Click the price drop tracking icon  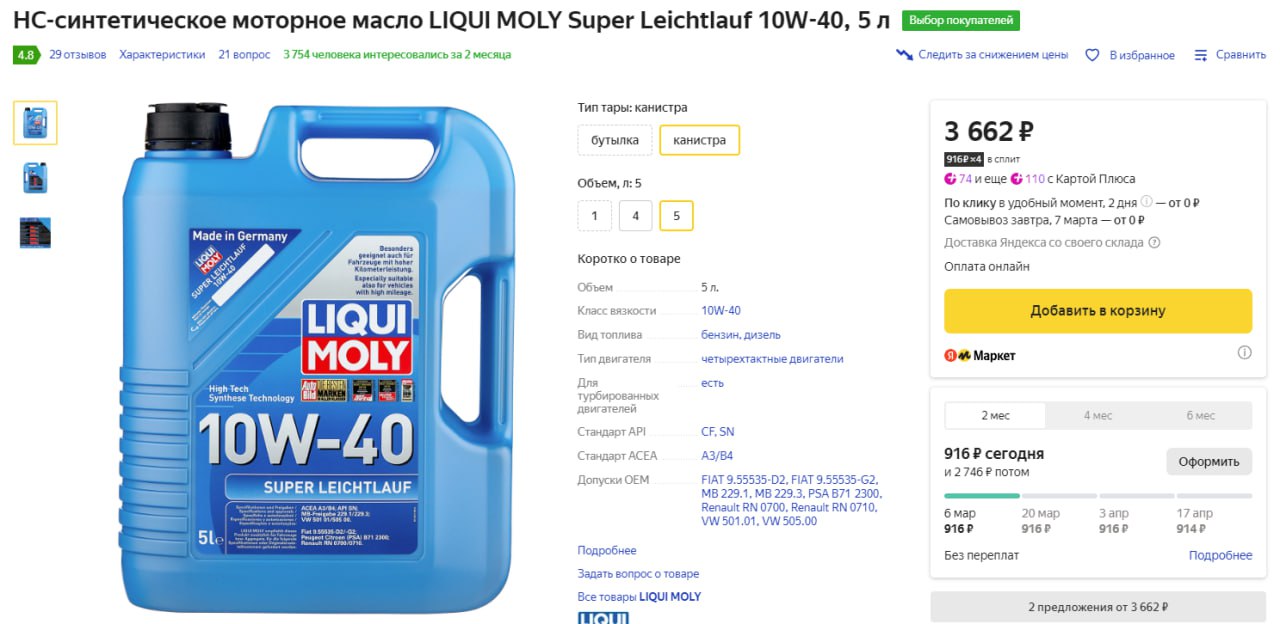click(x=904, y=55)
